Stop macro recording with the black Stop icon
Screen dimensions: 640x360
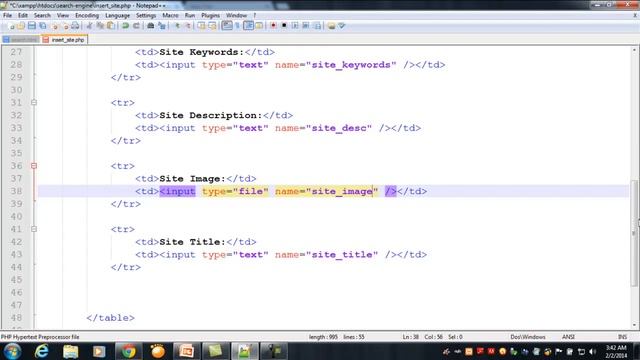click(284, 26)
